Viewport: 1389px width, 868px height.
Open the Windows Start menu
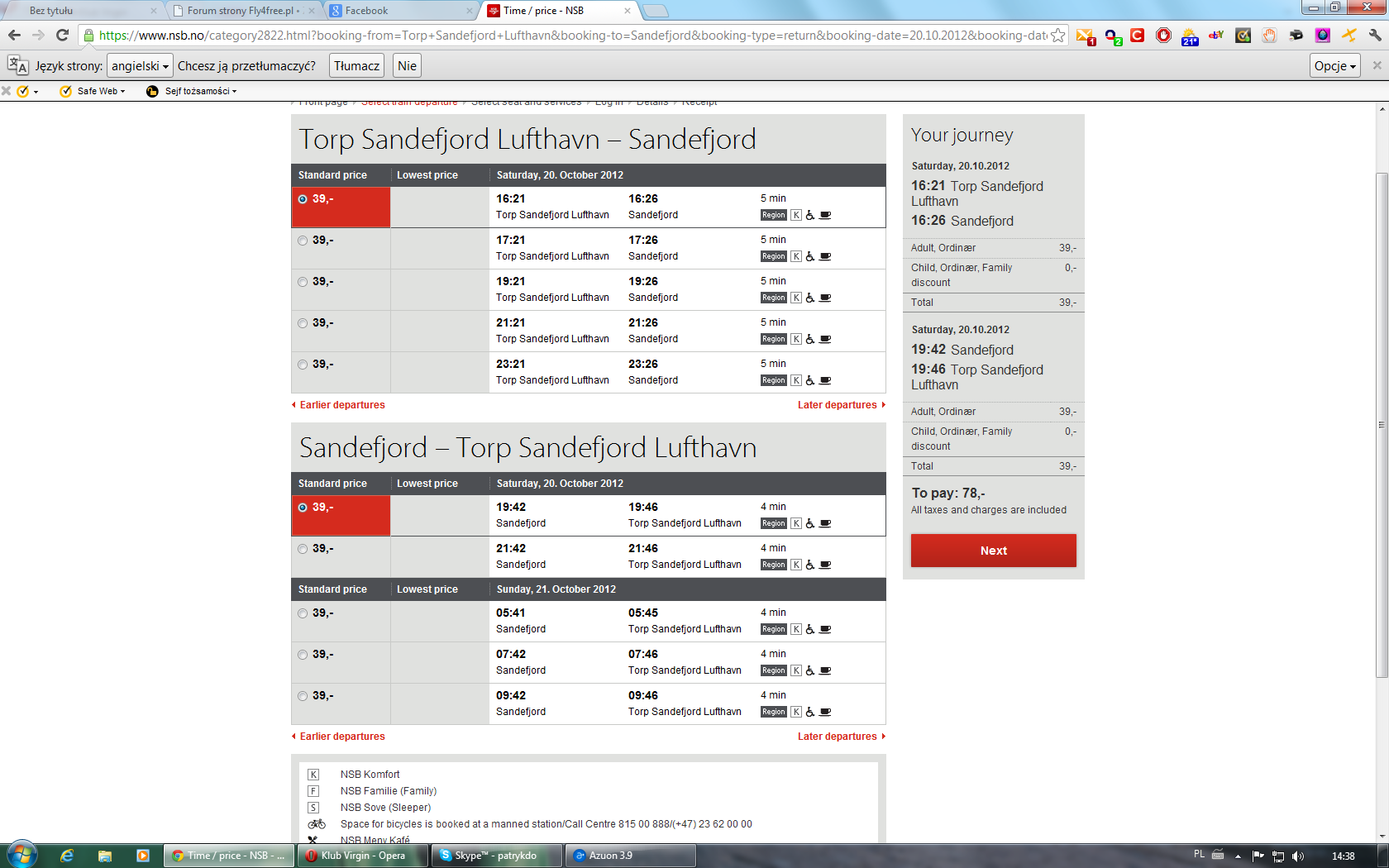coord(21,856)
